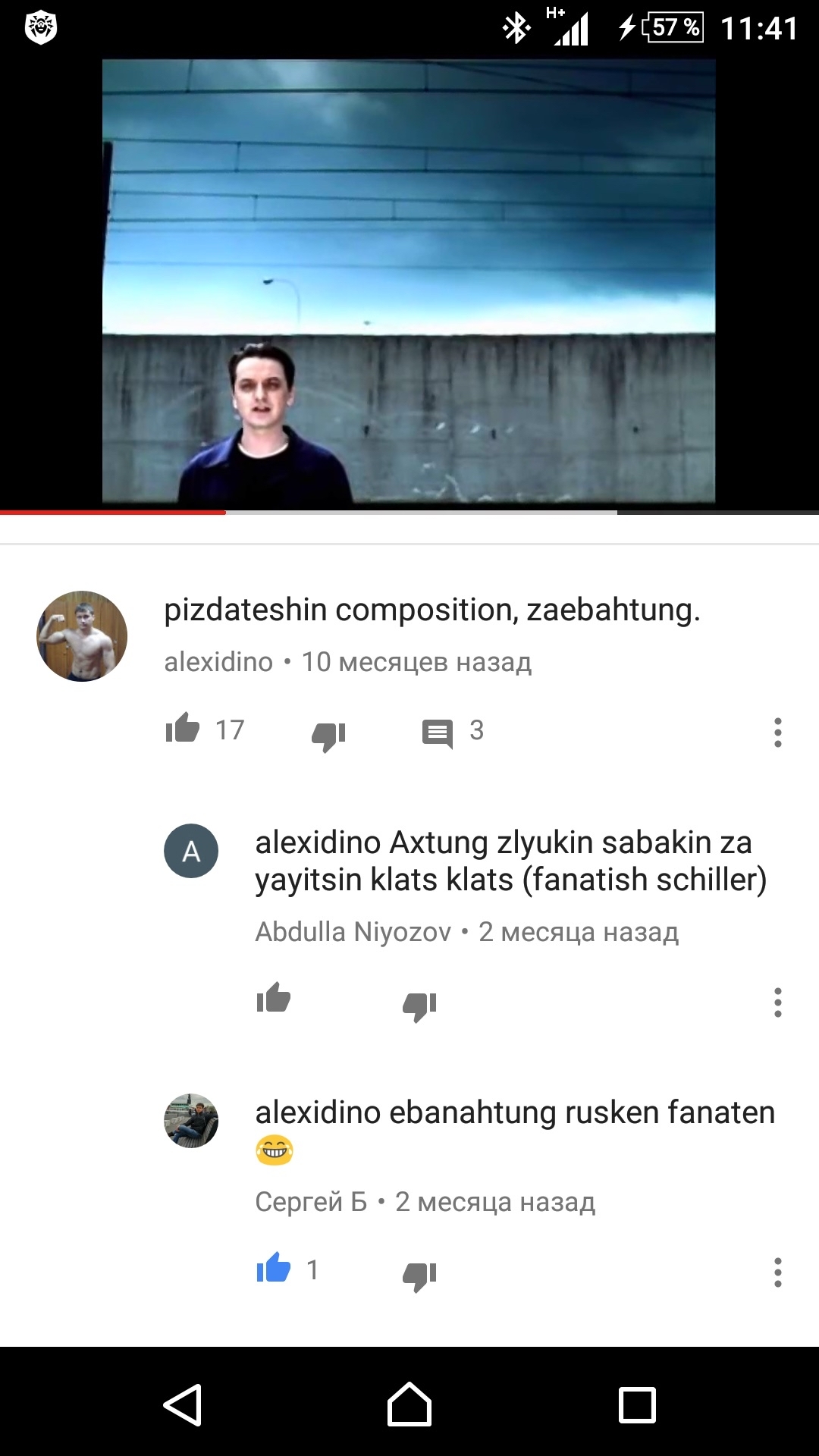The width and height of the screenshot is (819, 1456).
Task: Remove the blue like on Сергей Б's reply
Action: [x=274, y=1269]
